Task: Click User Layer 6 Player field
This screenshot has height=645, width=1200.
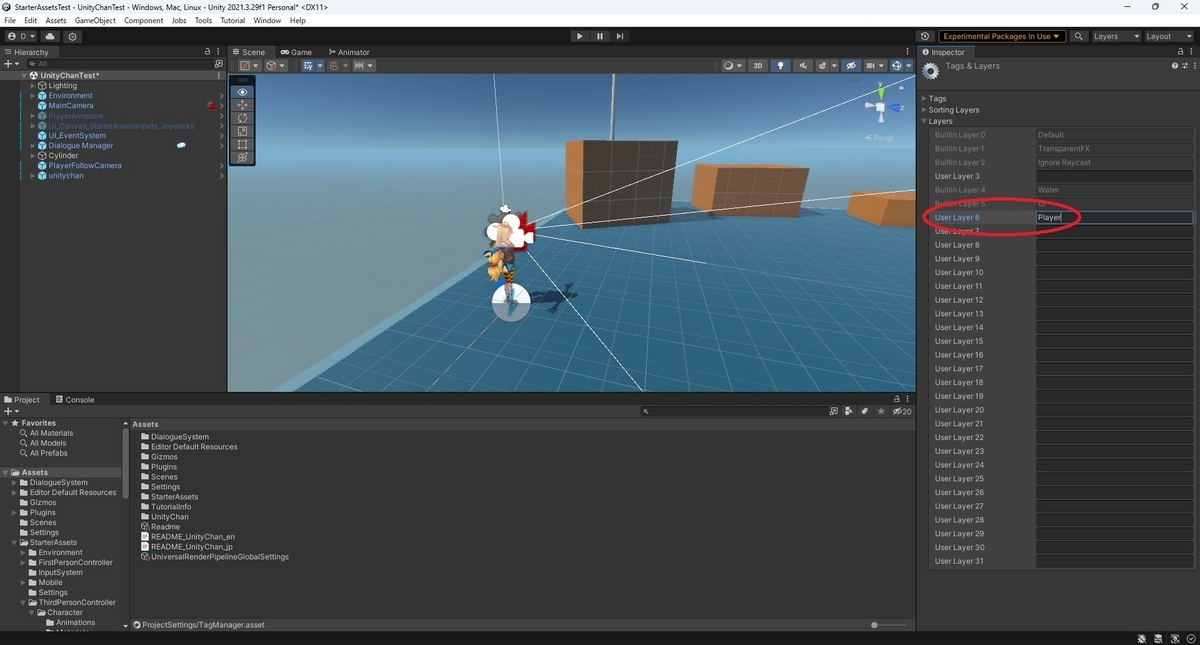Action: (x=1115, y=217)
